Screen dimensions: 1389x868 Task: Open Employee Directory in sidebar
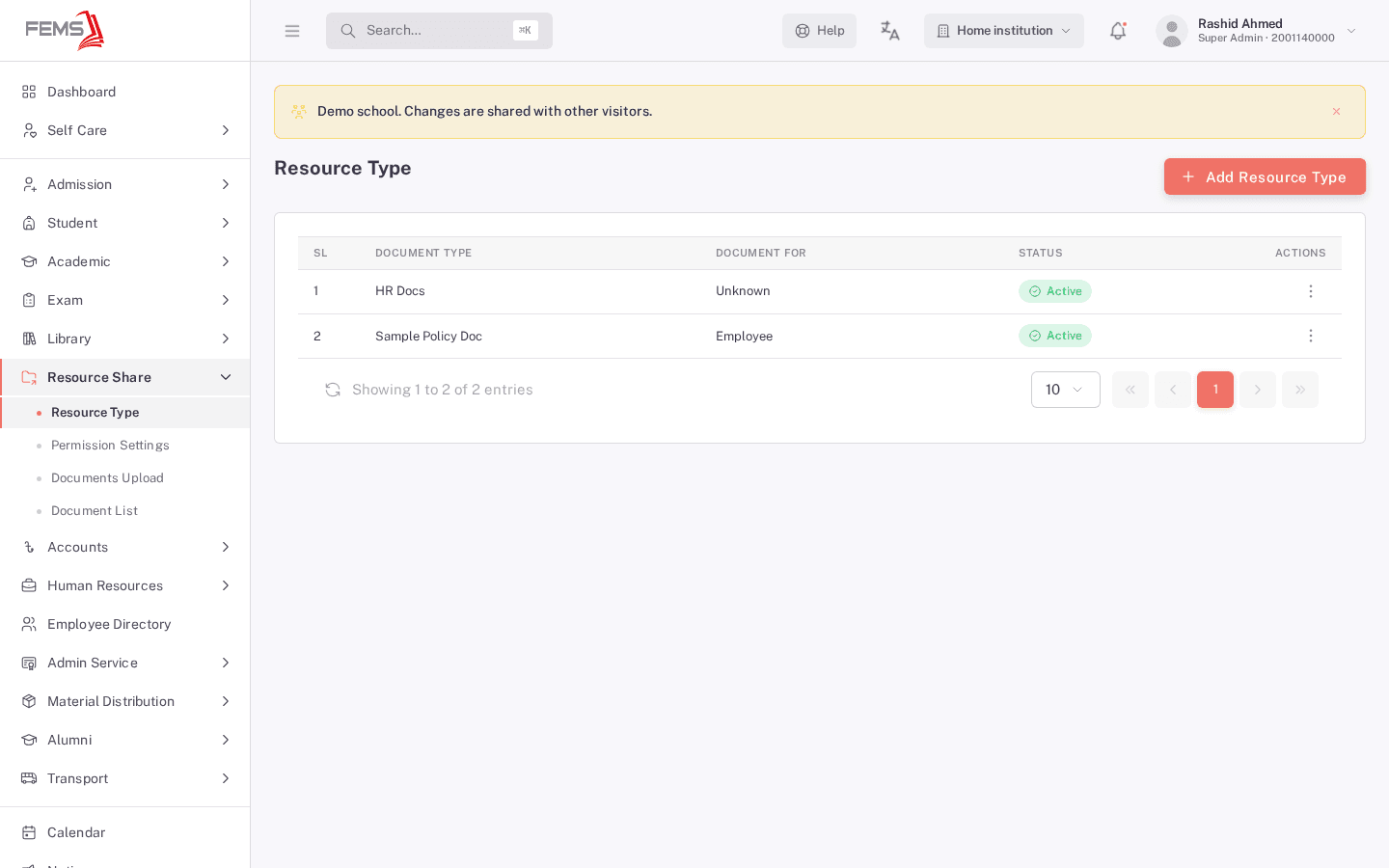pos(125,624)
